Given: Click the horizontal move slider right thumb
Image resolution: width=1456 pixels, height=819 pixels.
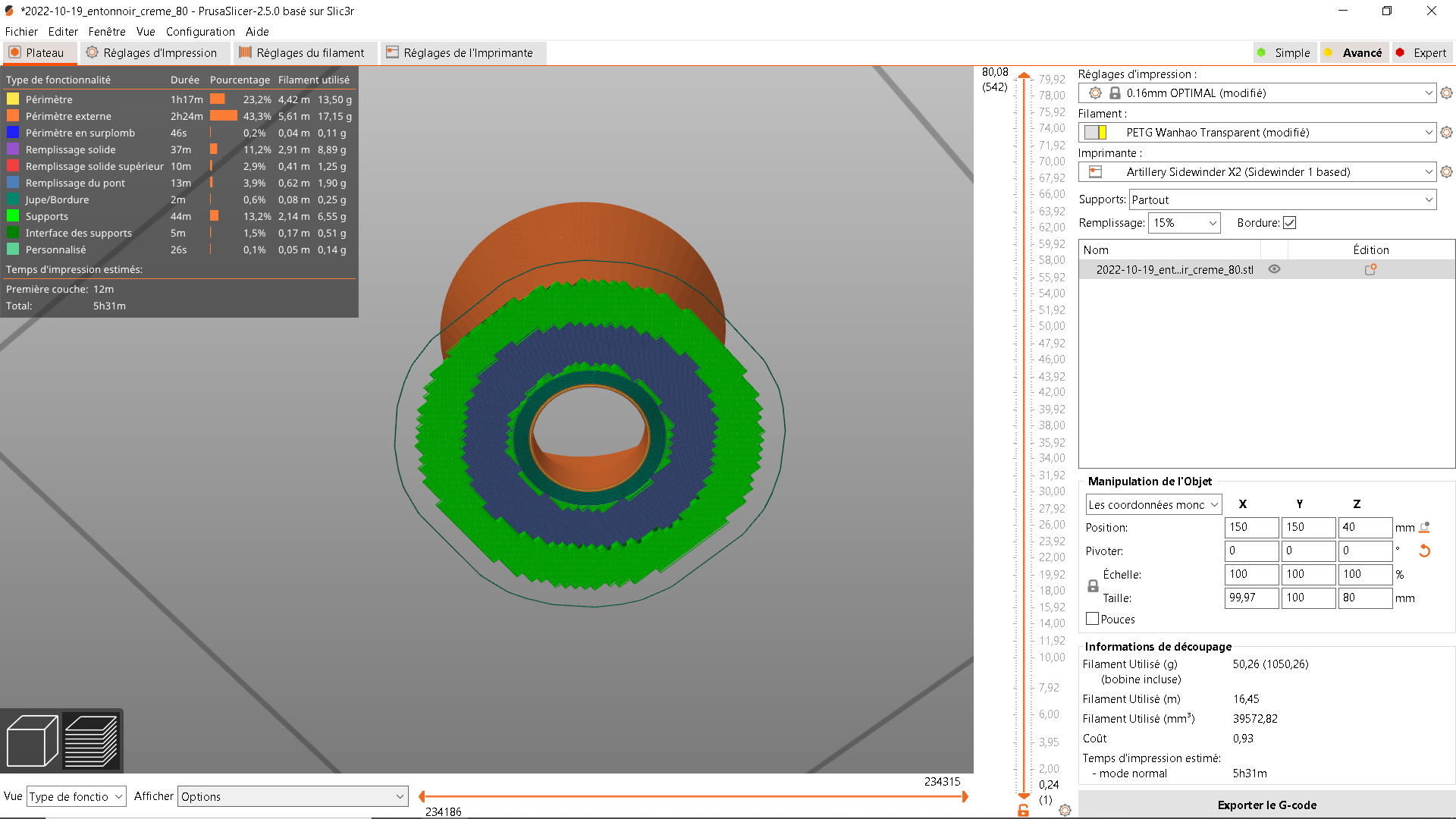Looking at the screenshot, I should [965, 796].
